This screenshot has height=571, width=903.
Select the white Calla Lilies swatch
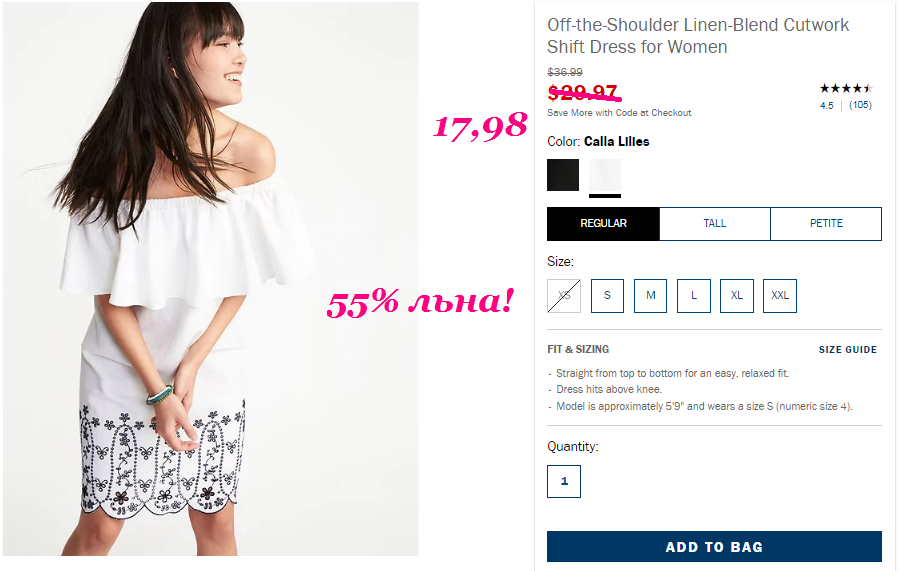coord(605,175)
